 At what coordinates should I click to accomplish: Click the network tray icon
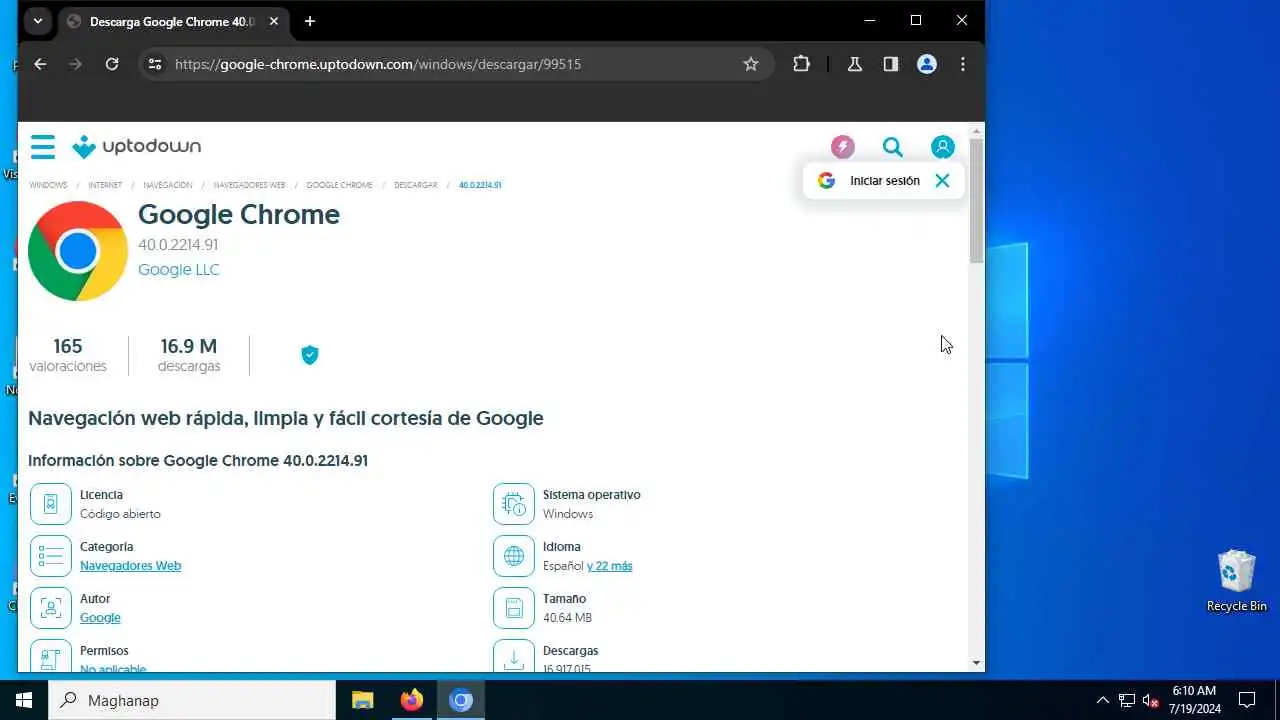pos(1127,700)
